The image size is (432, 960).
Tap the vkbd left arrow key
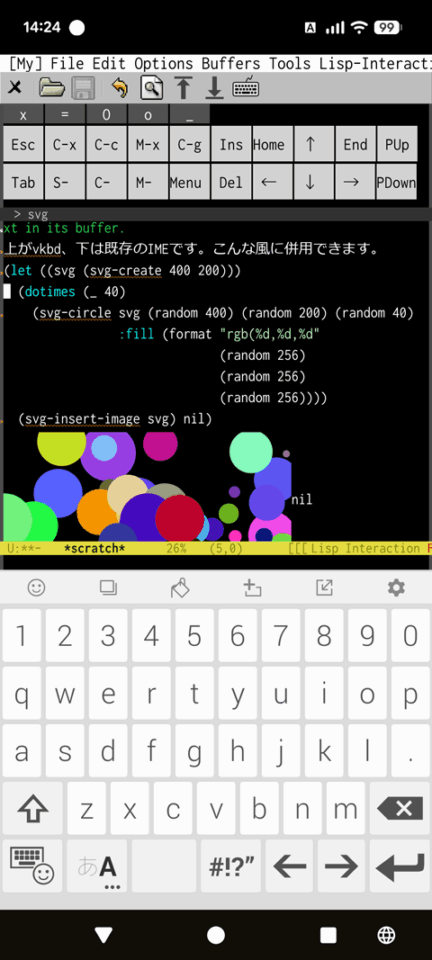click(x=272, y=182)
